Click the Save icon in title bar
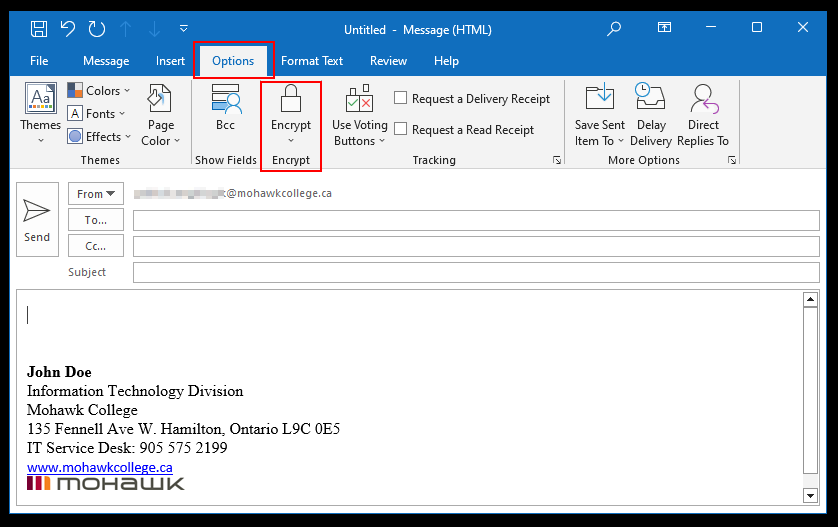838x527 pixels. tap(39, 29)
